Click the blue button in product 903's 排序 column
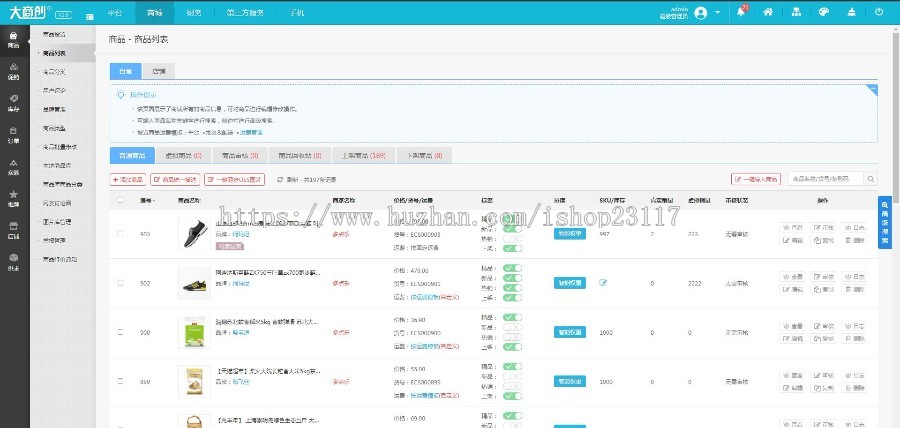 (570, 234)
